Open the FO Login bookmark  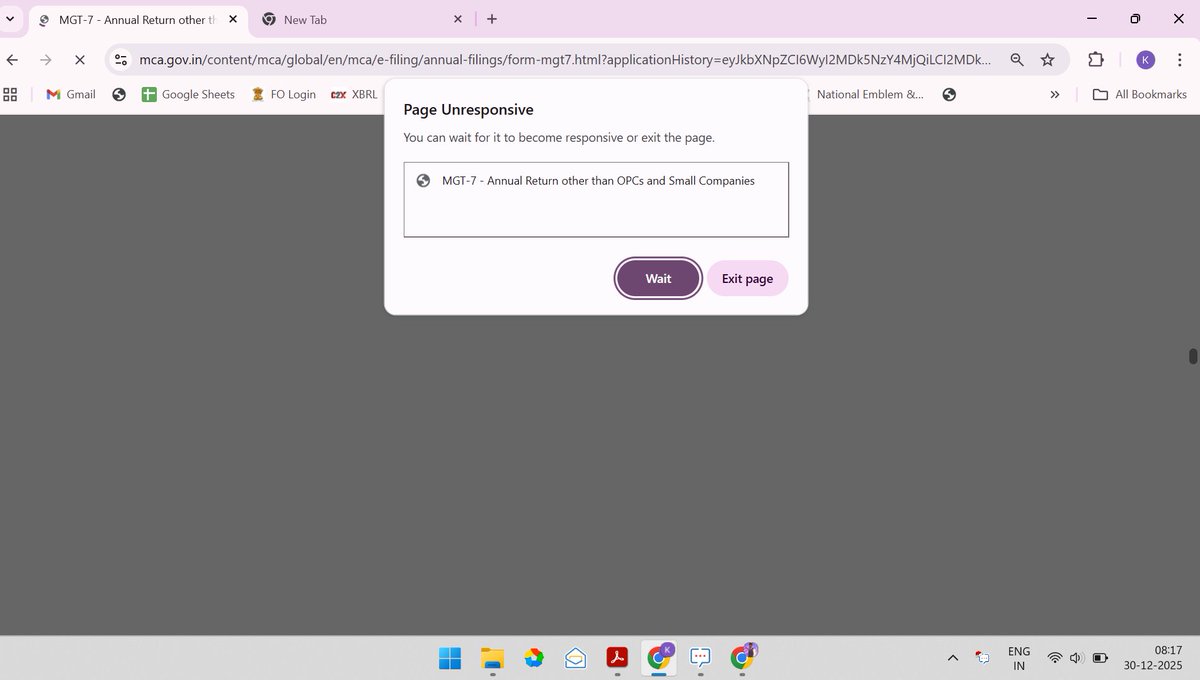pos(283,94)
